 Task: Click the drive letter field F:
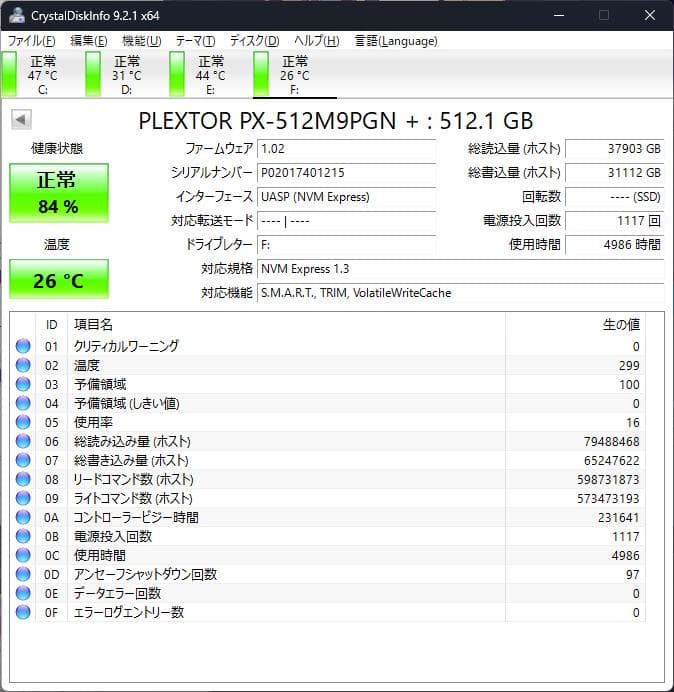coord(347,244)
